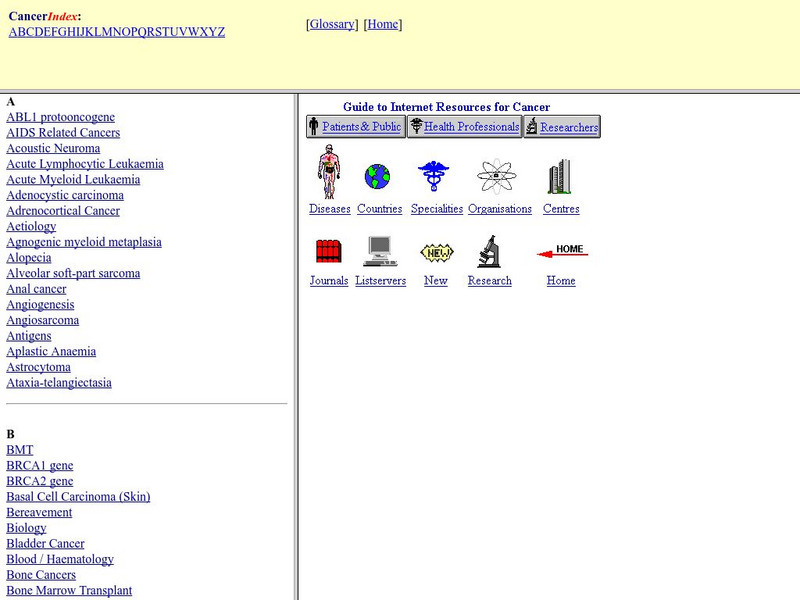Image resolution: width=800 pixels, height=600 pixels.
Task: Click the computer Listservers icon
Action: tap(380, 251)
